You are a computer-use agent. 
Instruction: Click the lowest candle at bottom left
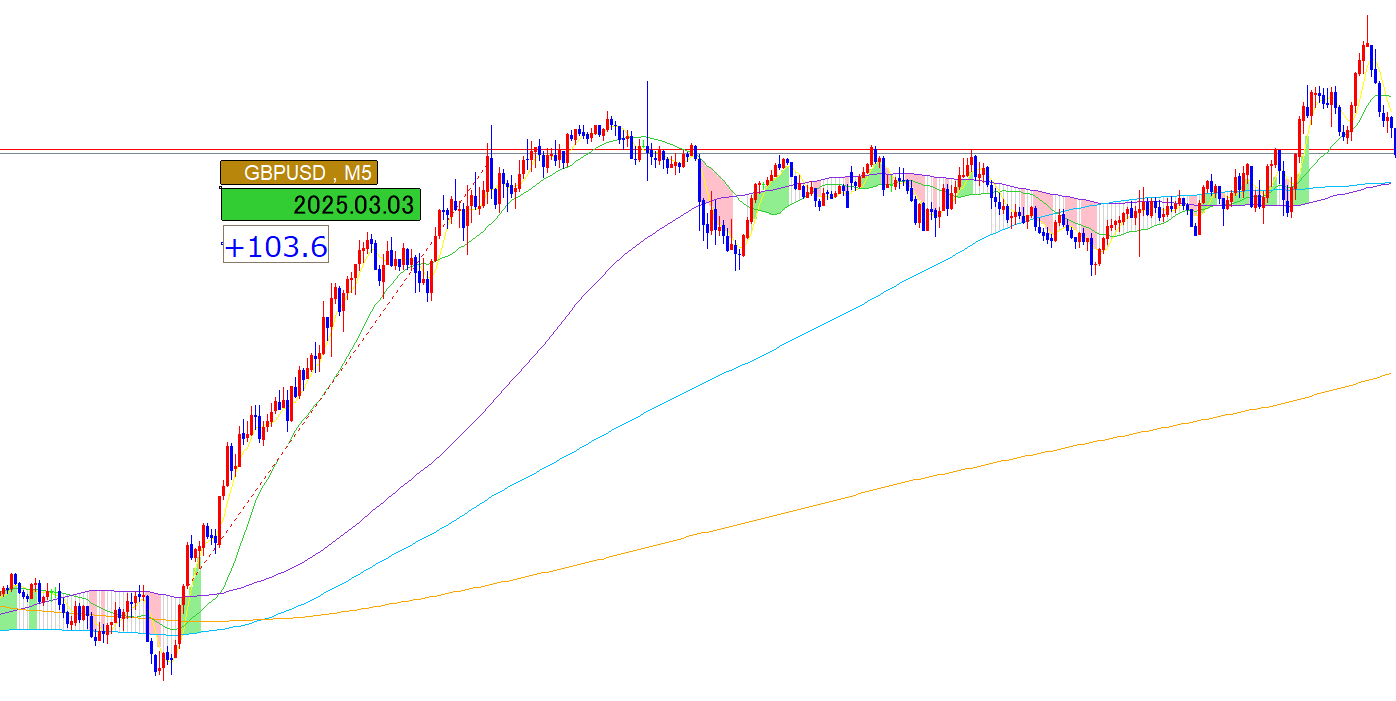[x=160, y=665]
